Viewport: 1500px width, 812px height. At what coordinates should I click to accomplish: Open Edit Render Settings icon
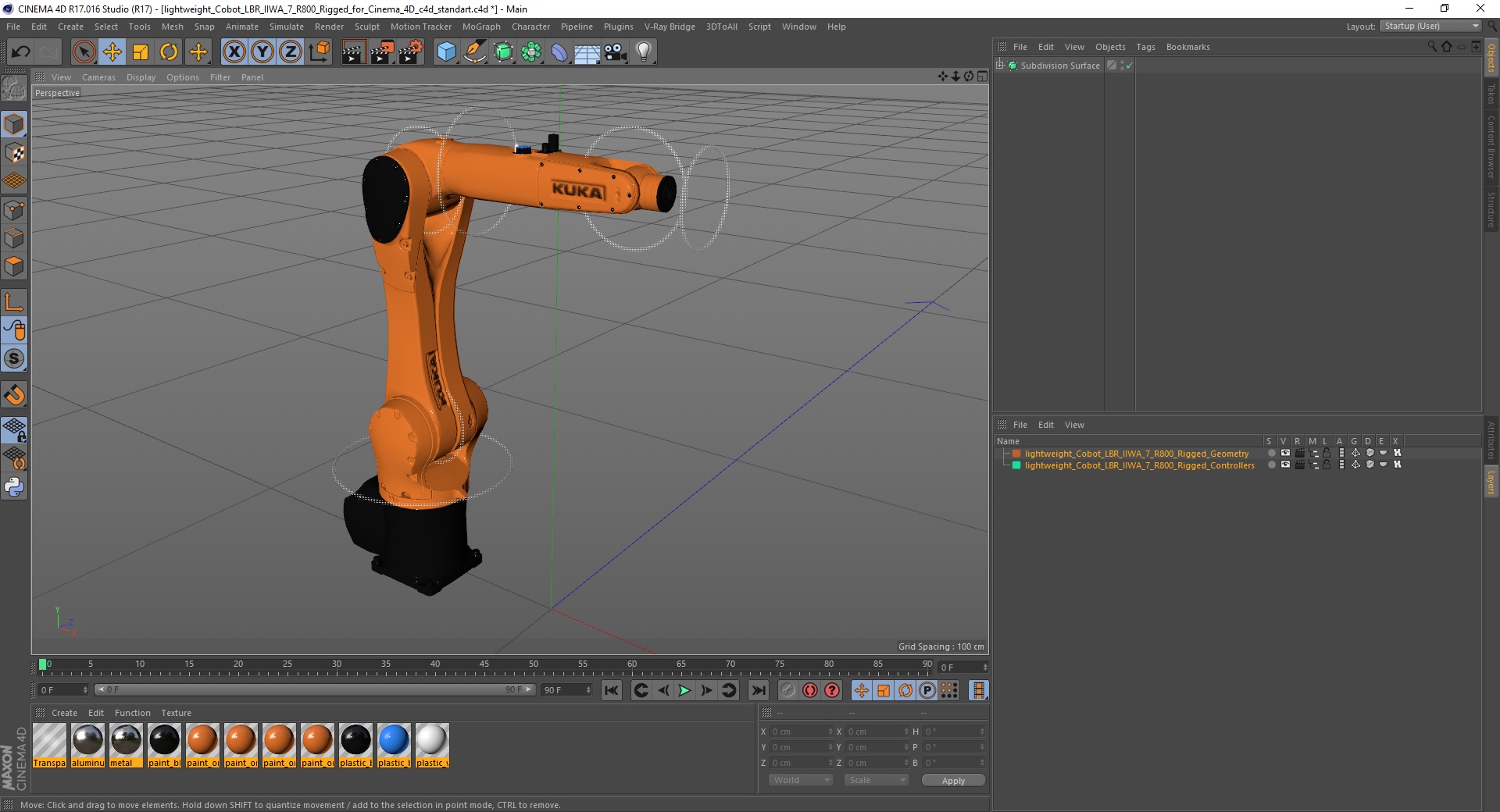410,52
